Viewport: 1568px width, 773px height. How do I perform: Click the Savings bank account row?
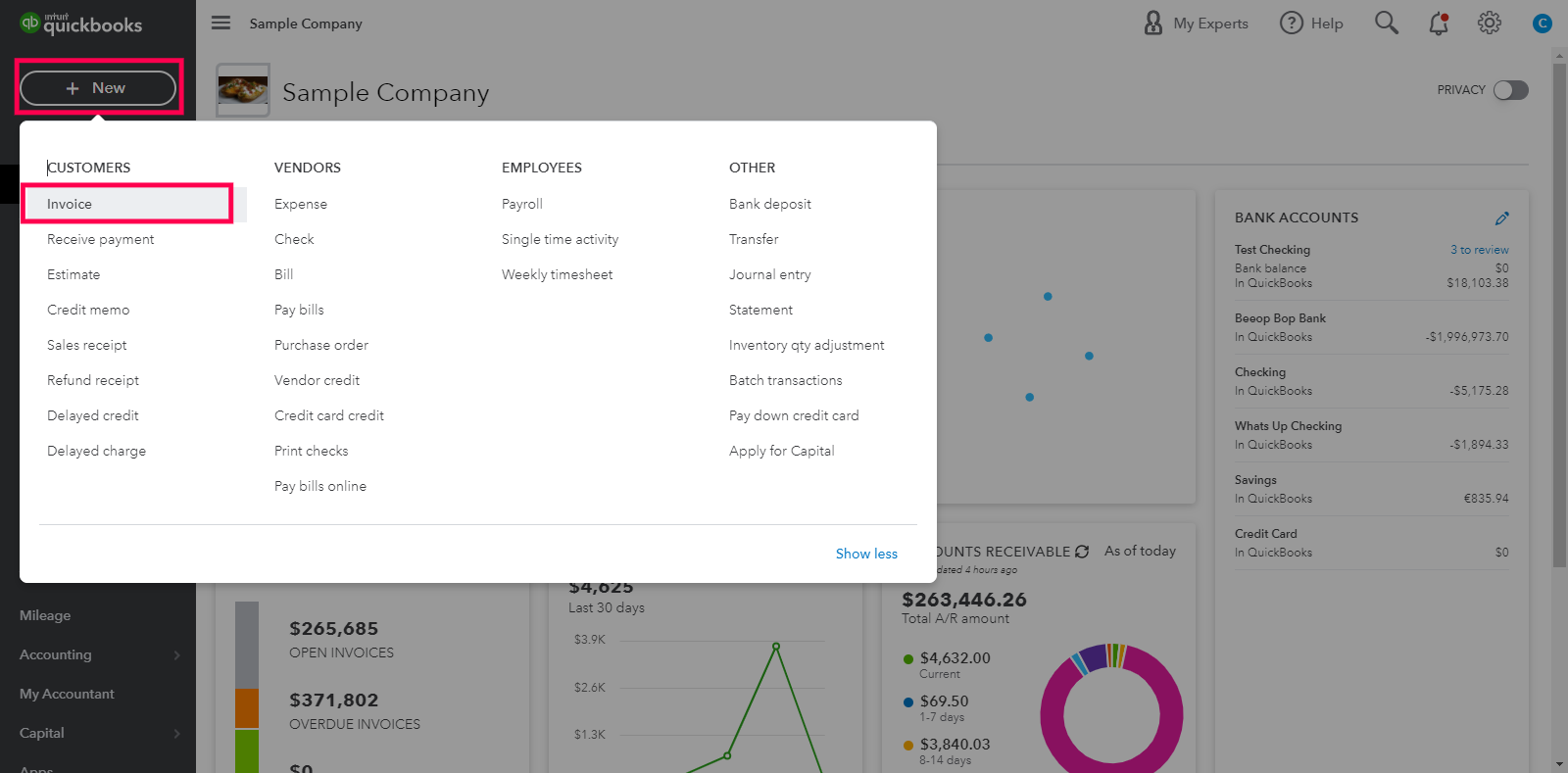[1372, 489]
